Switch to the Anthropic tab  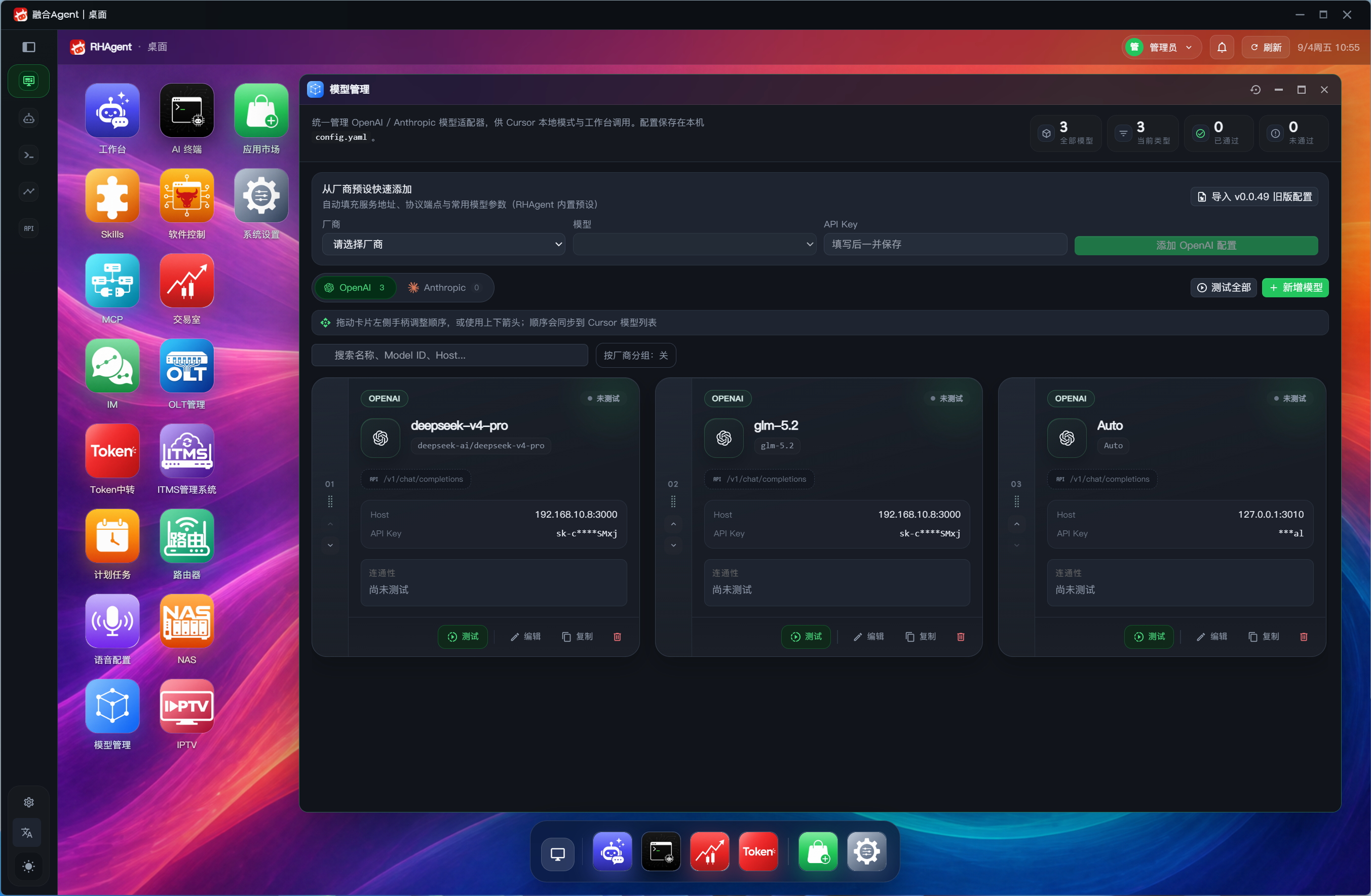443,287
